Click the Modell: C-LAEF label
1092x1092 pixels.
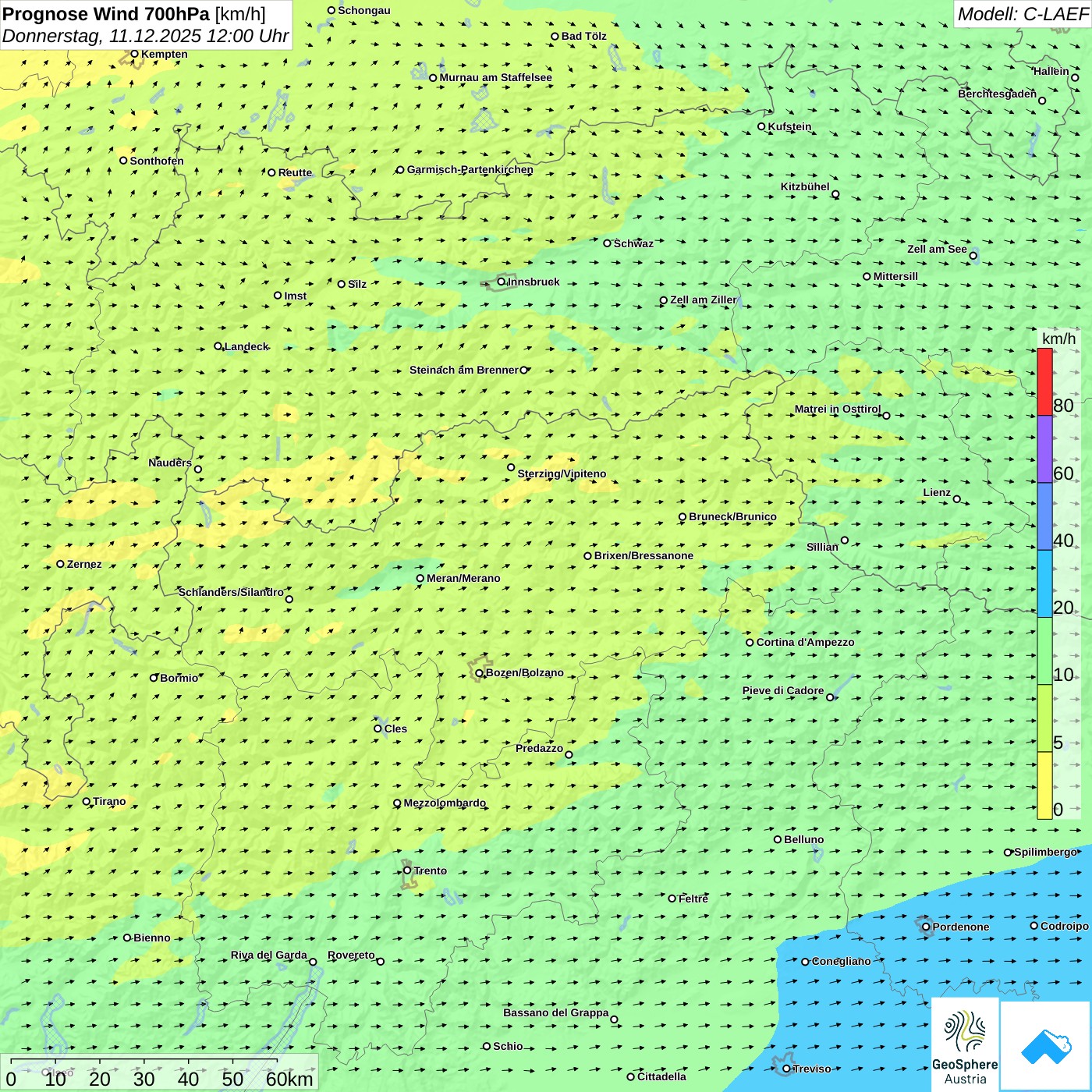pyautogui.click(x=1022, y=14)
